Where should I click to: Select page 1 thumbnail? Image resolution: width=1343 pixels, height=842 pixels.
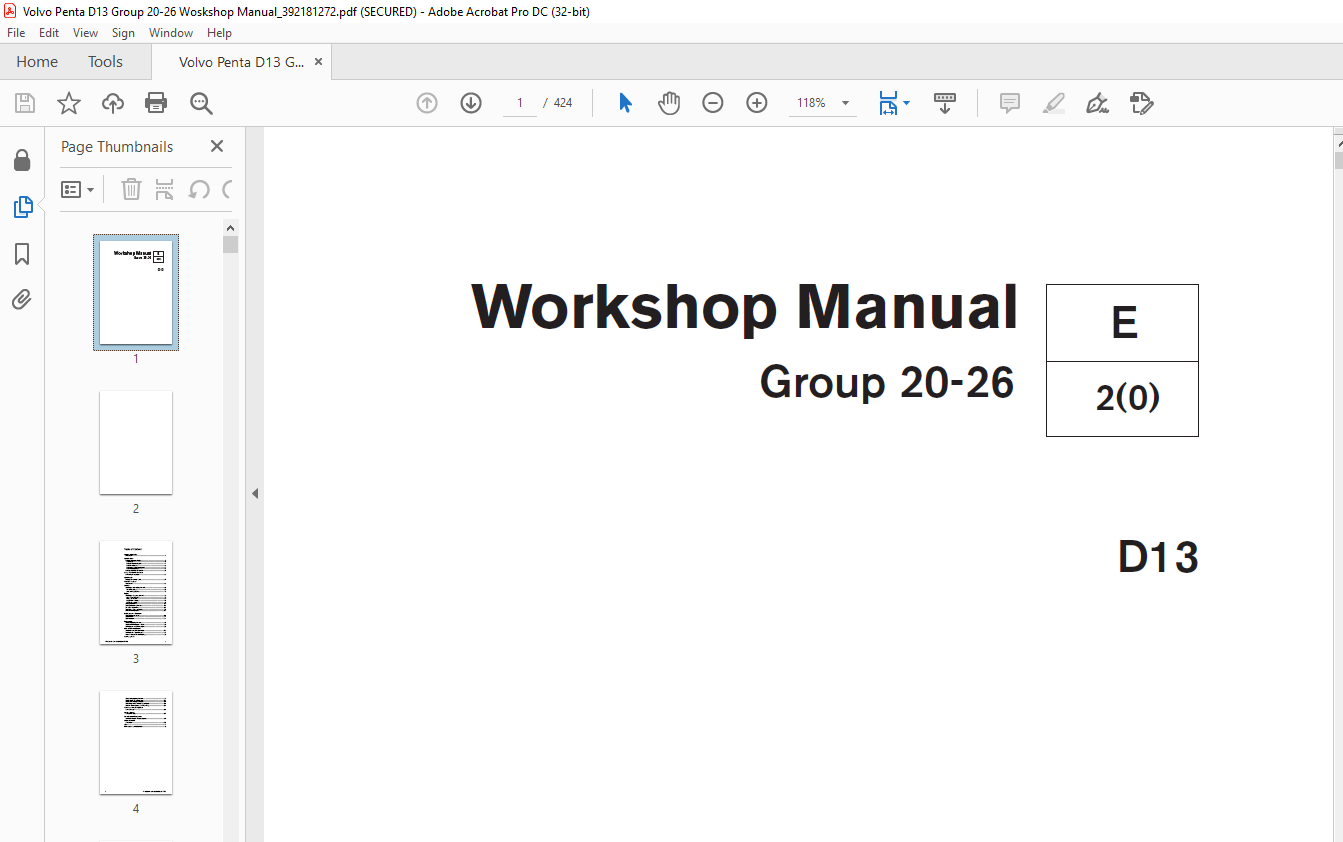(136, 293)
